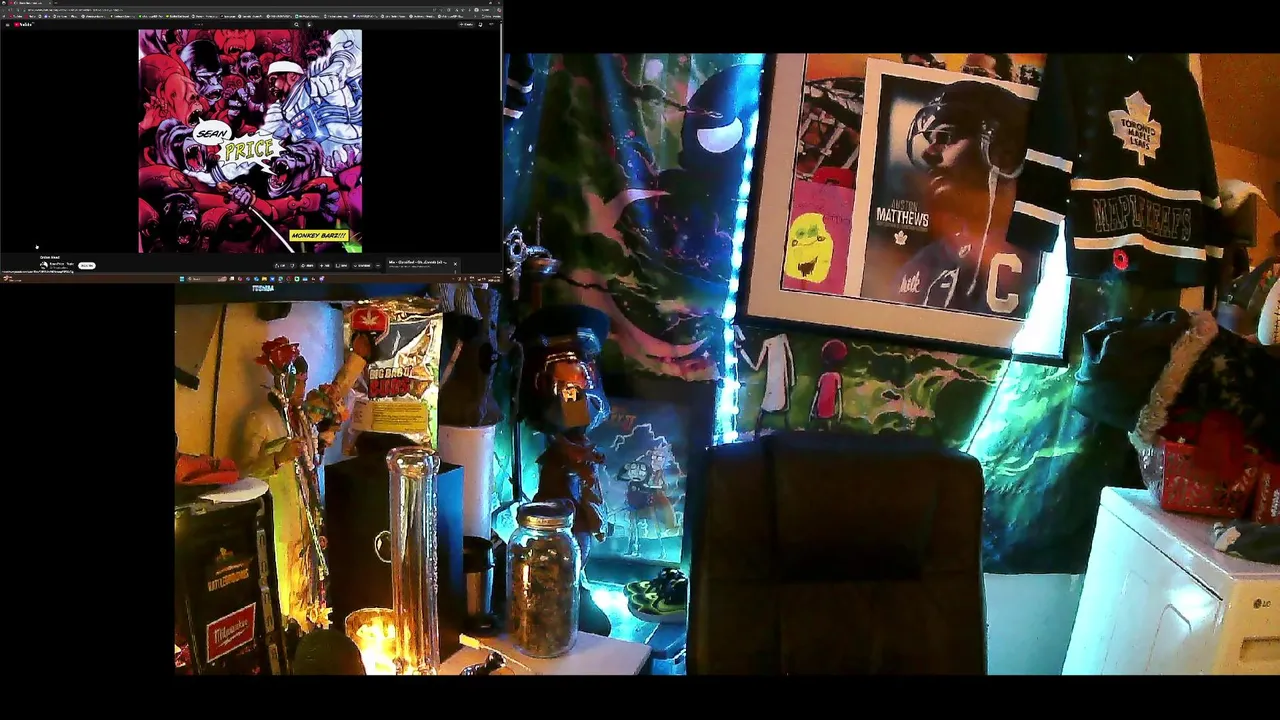The width and height of the screenshot is (1280, 720).
Task: Close the Mix playlist panel
Action: tap(456, 264)
